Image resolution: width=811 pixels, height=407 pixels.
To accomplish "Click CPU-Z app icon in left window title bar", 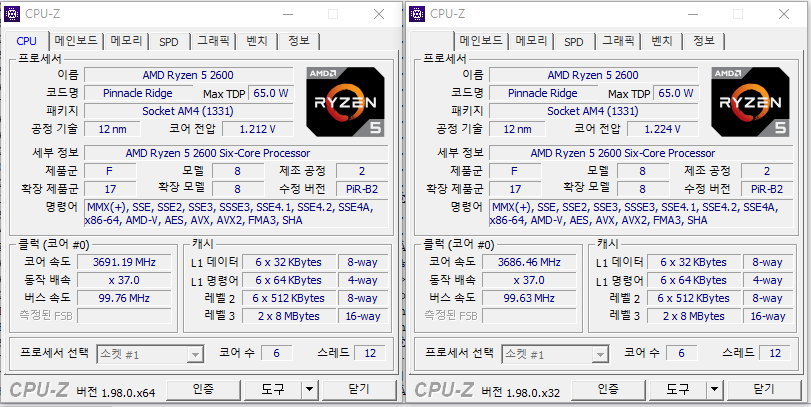I will pyautogui.click(x=12, y=14).
